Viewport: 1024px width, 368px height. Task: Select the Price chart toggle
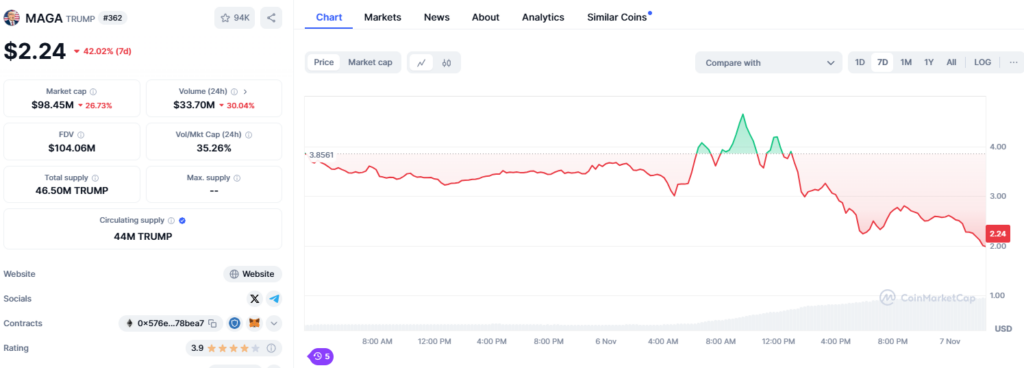click(324, 63)
